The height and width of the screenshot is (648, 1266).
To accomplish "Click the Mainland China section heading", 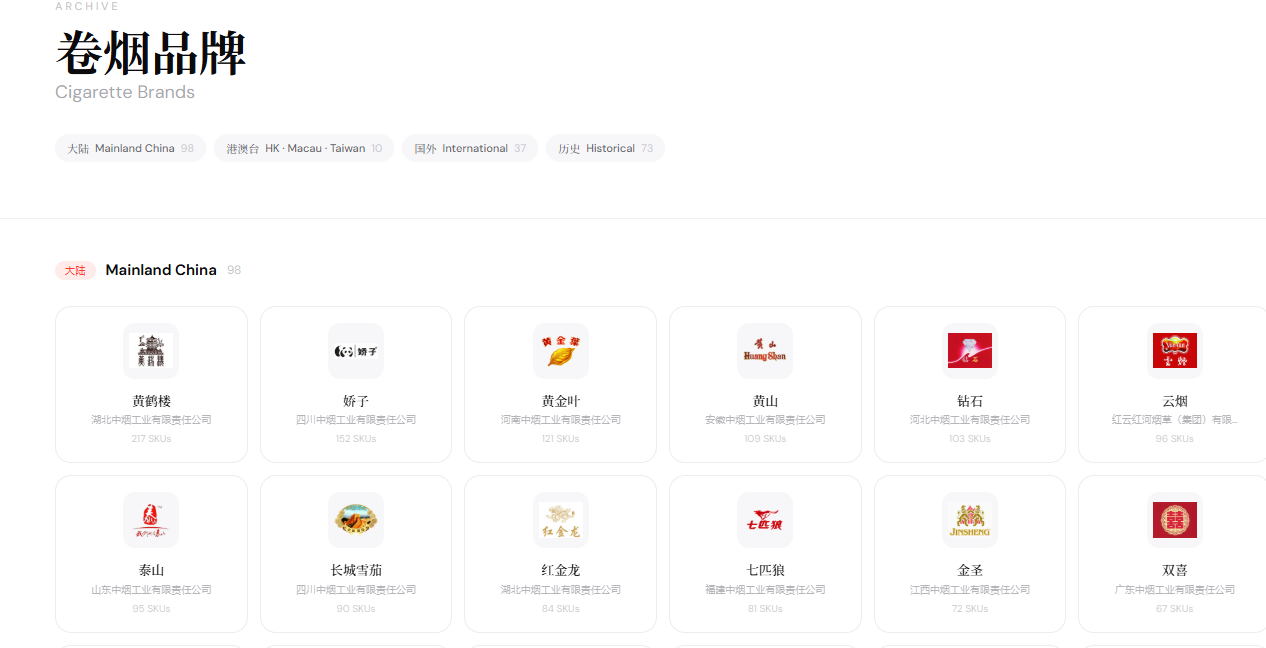I will (161, 270).
